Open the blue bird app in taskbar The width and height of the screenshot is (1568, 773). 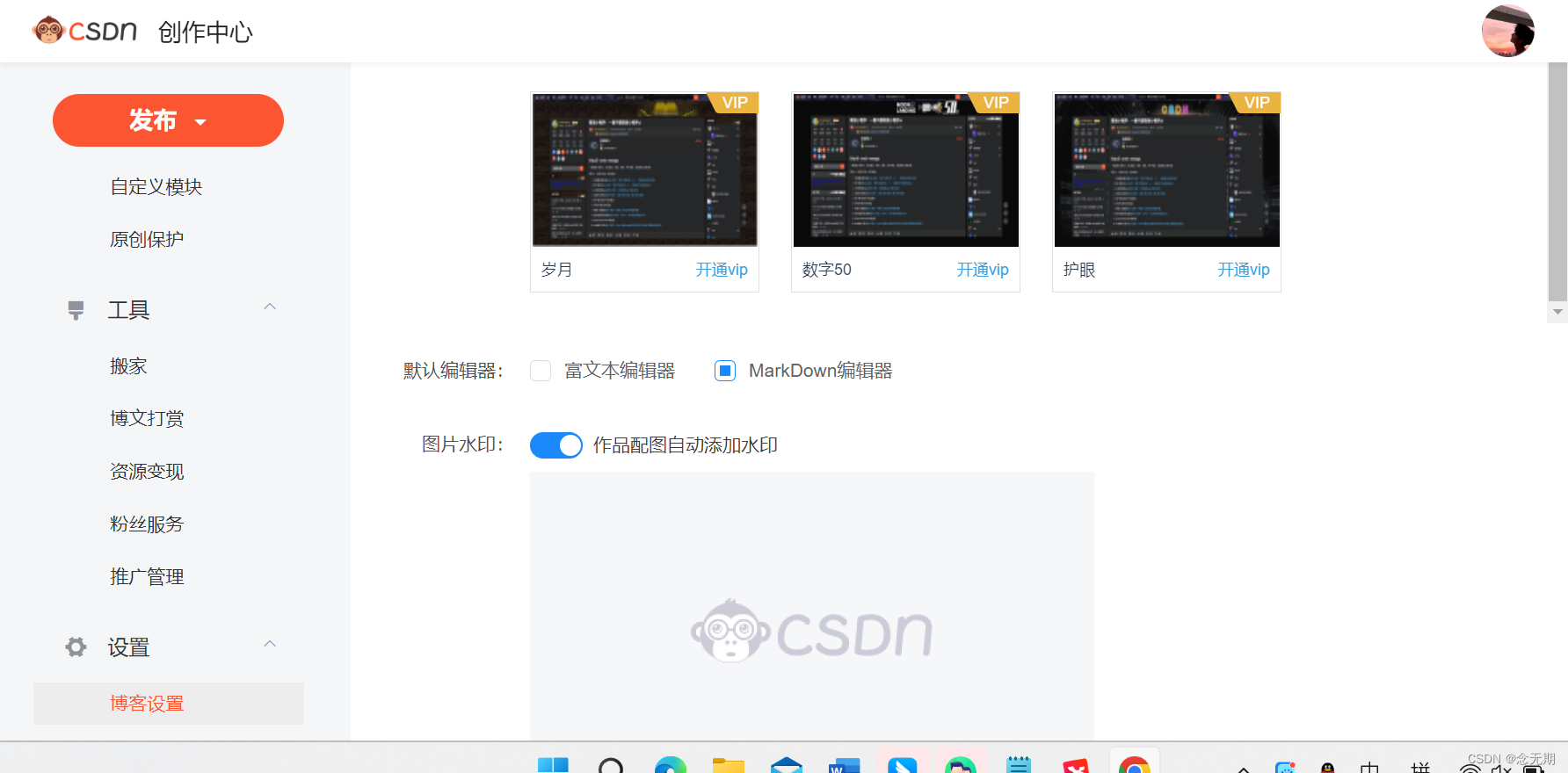click(x=902, y=764)
